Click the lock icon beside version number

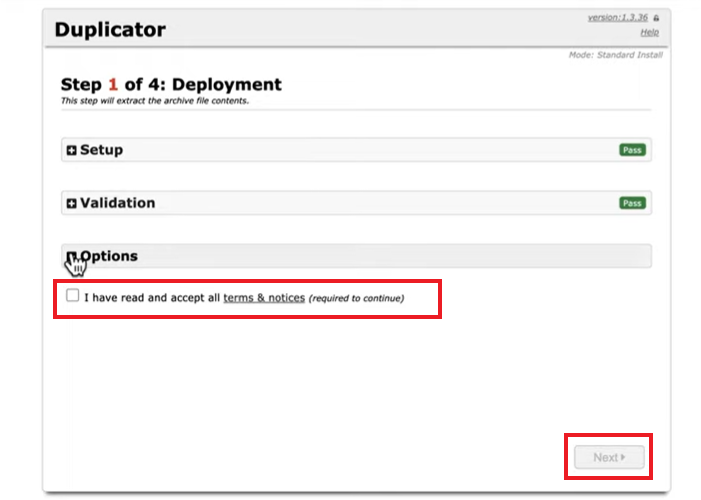[x=656, y=18]
